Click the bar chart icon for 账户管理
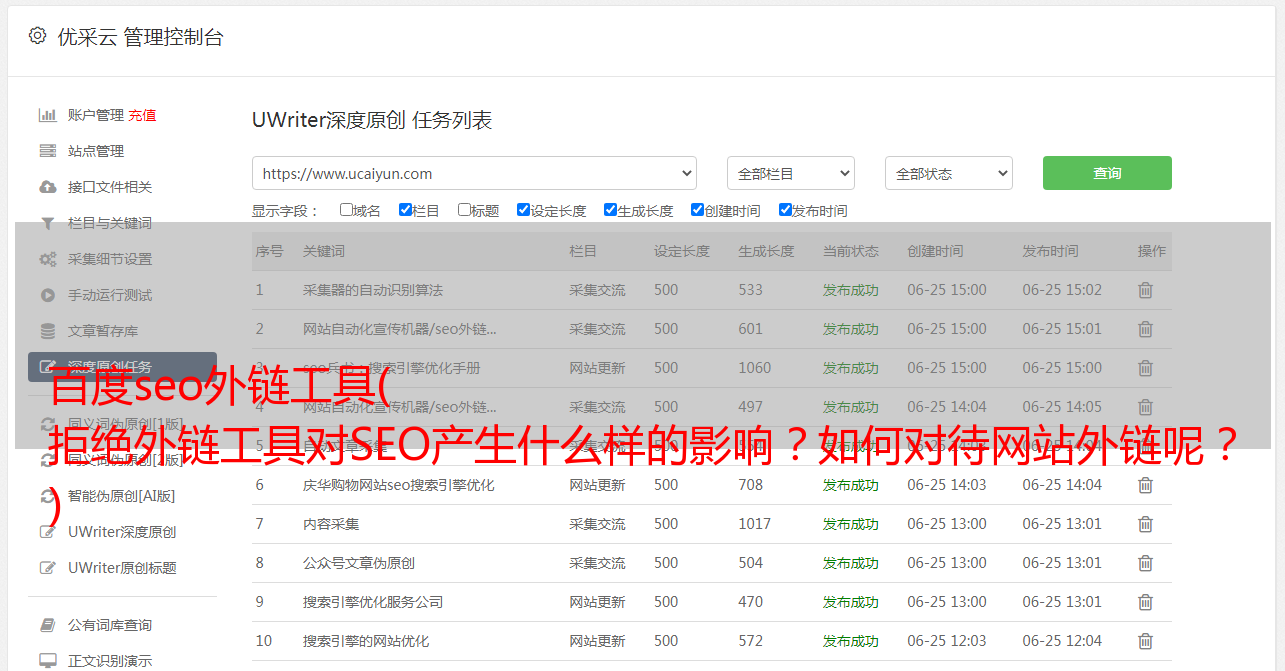This screenshot has width=1285, height=671. [x=47, y=115]
